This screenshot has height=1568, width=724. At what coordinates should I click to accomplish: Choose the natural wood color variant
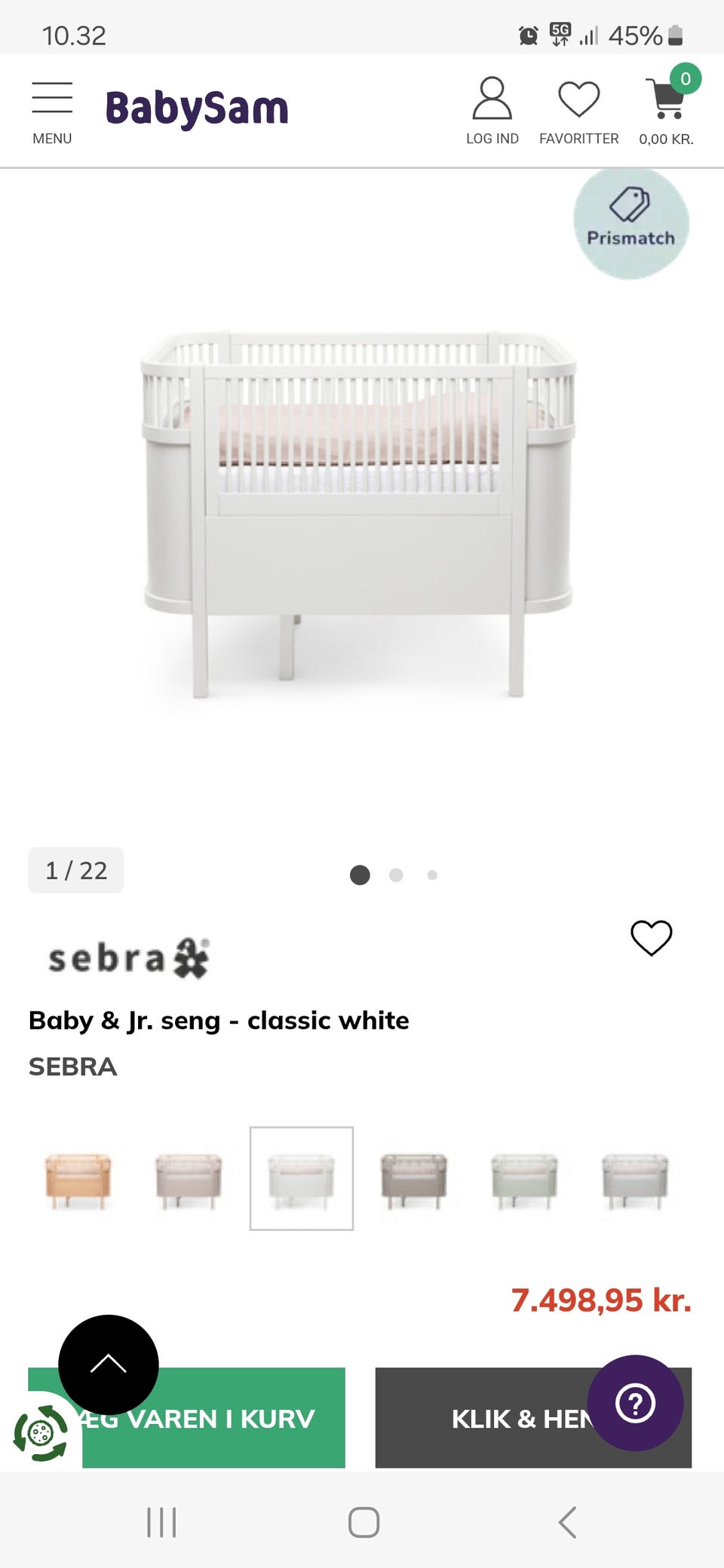(78, 1178)
